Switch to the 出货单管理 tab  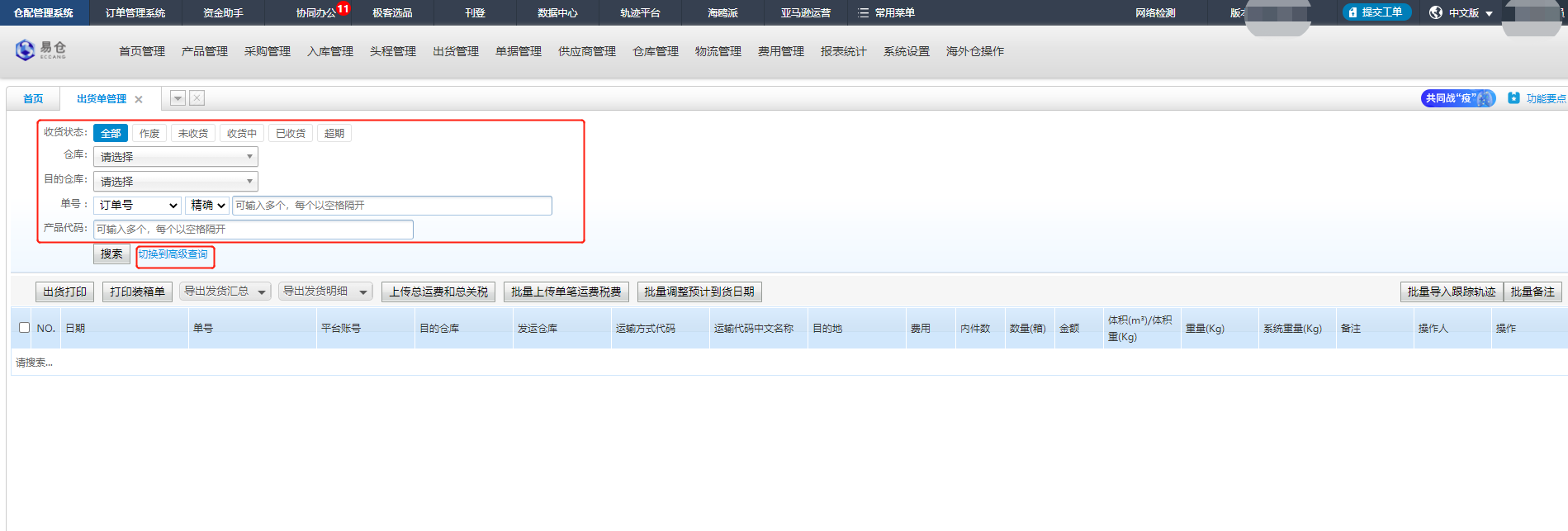tap(102, 99)
